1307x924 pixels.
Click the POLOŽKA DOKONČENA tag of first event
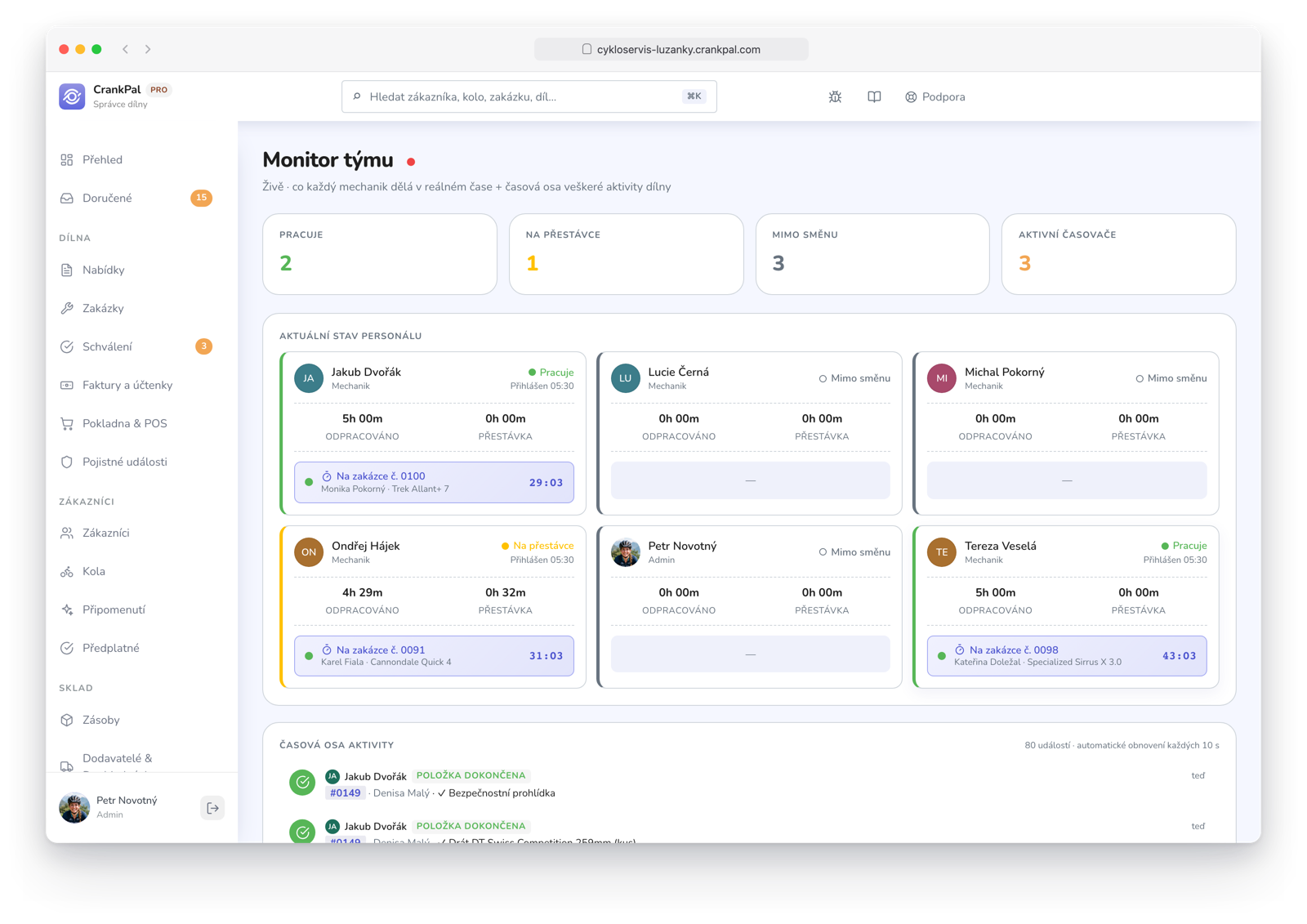471,775
